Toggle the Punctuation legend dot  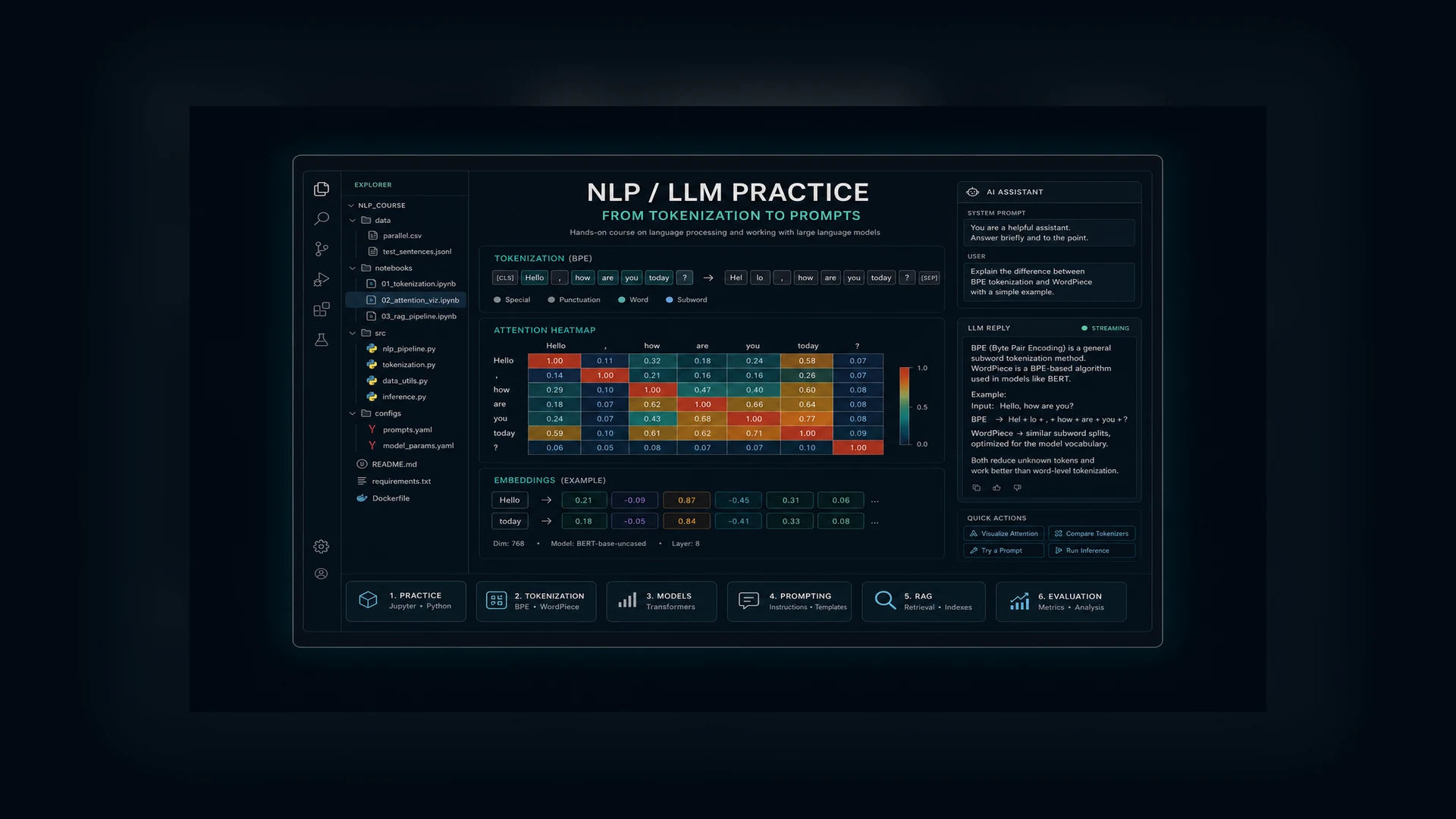tap(551, 300)
